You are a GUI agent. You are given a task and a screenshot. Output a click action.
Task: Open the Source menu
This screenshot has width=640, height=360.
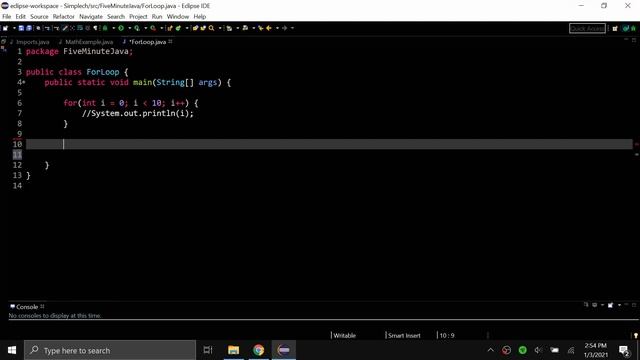(39, 17)
